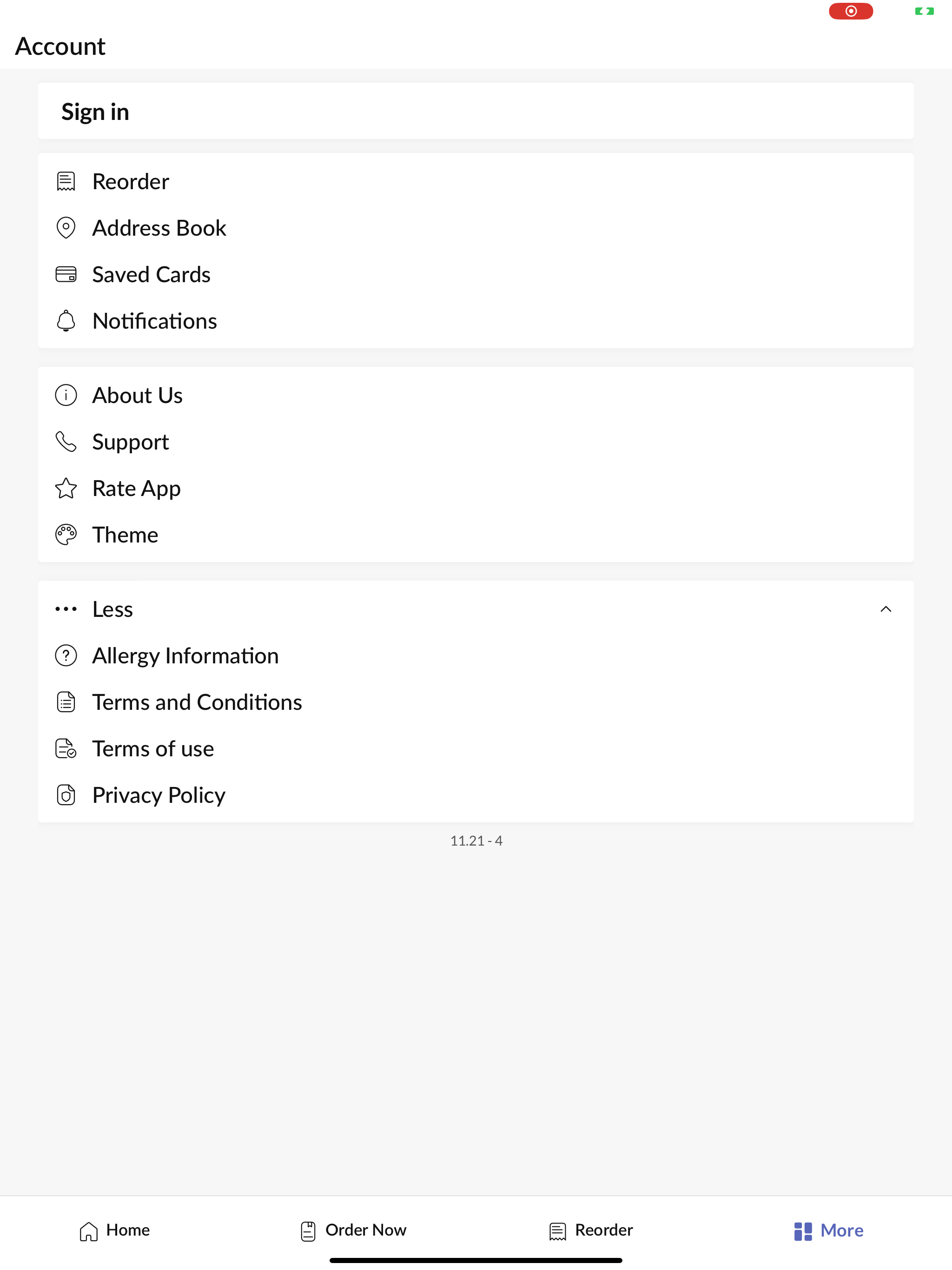
Task: Select the Saved Cards card icon
Action: pos(66,274)
